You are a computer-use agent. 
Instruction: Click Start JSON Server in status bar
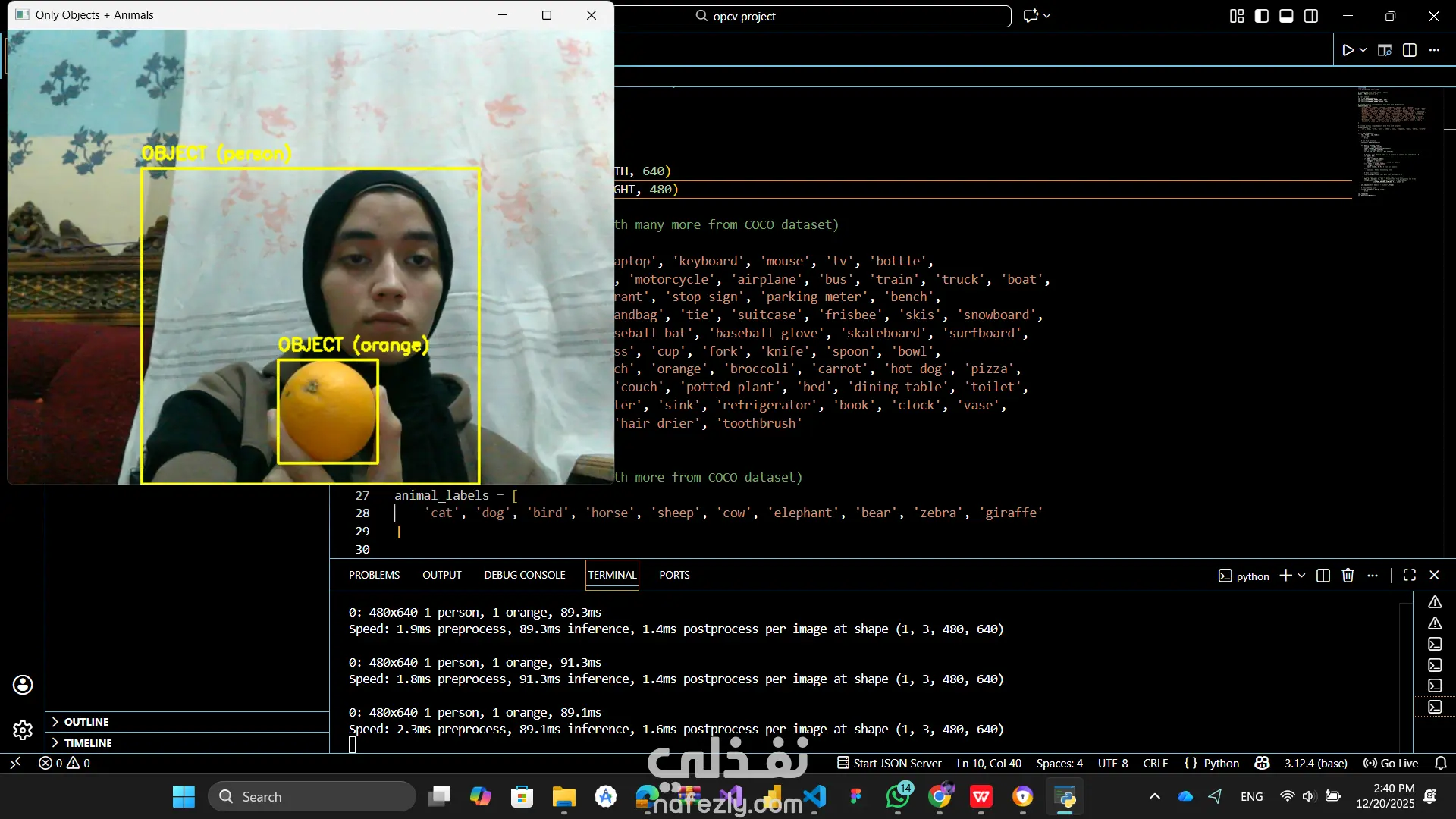[889, 763]
